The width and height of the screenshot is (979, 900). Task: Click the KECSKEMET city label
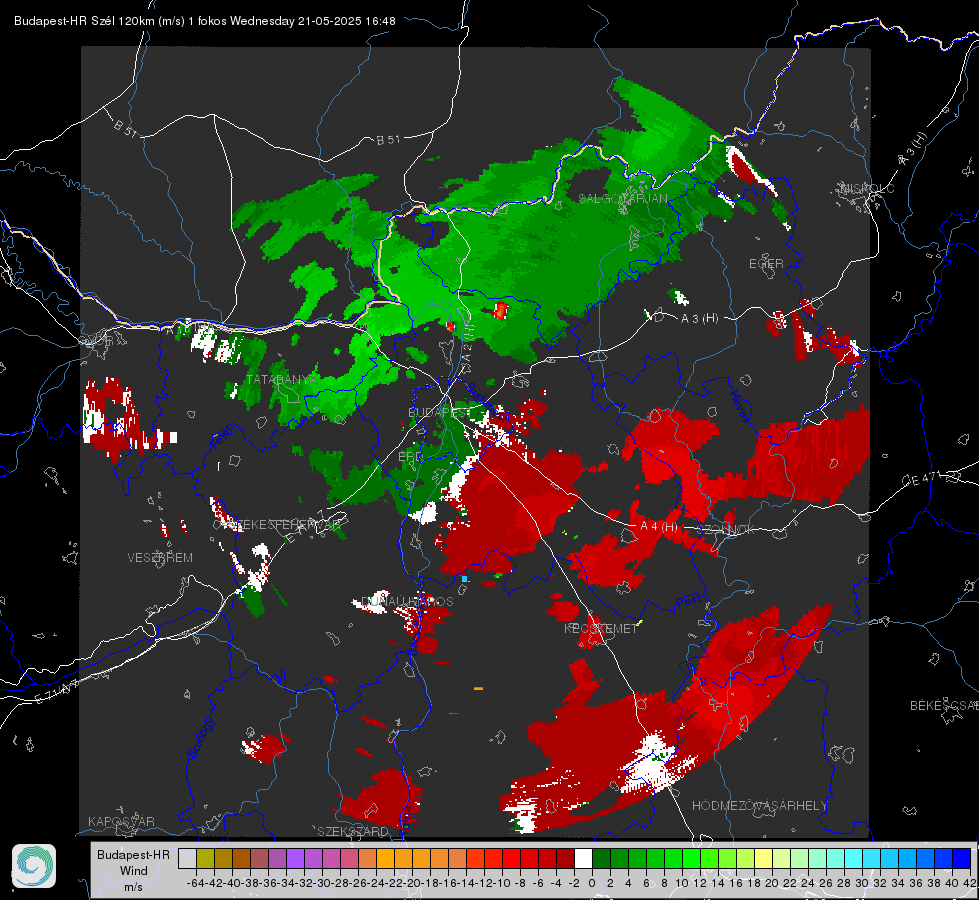coord(601,628)
